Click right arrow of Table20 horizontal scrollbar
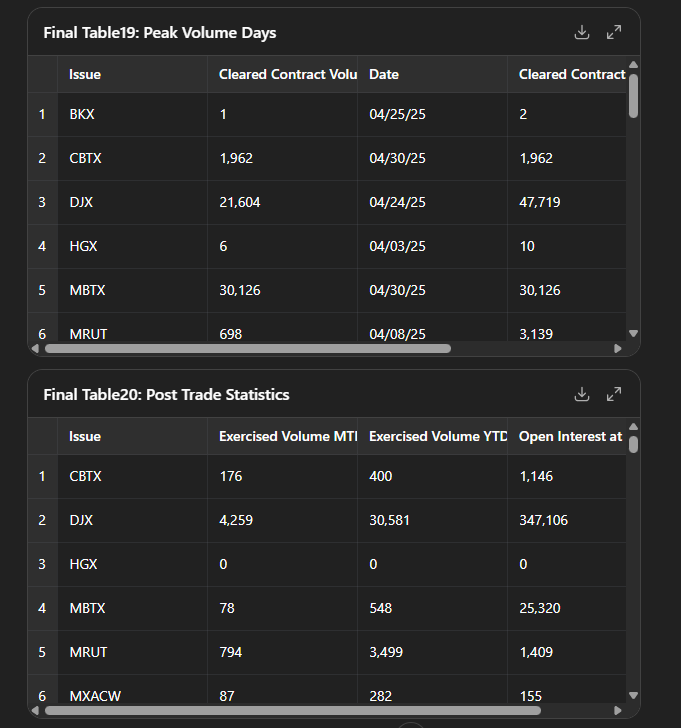The height and width of the screenshot is (728, 681). [617, 710]
